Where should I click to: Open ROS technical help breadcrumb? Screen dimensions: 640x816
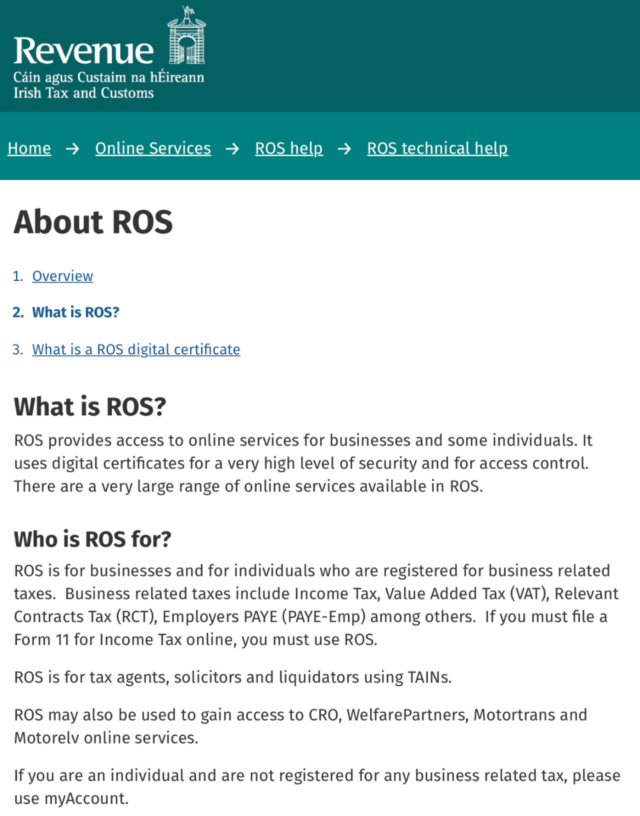tap(437, 148)
